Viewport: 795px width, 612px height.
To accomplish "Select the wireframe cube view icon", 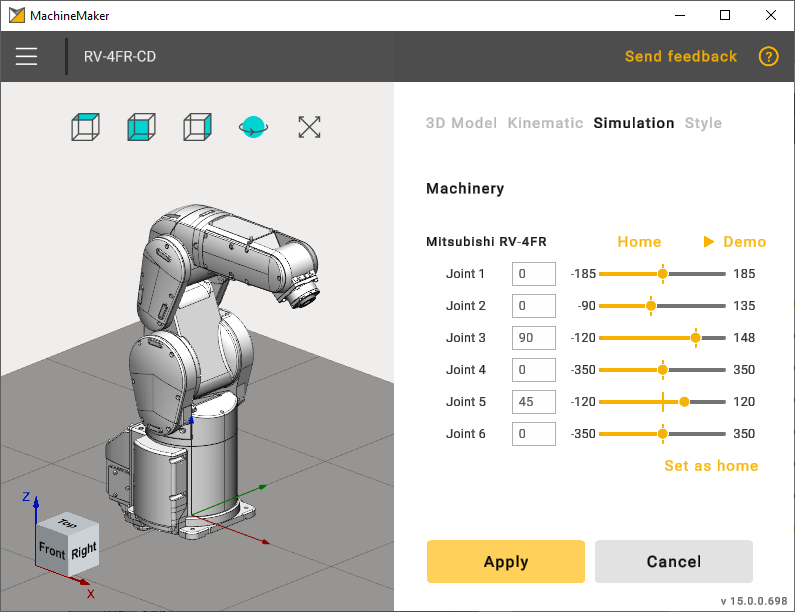I will [x=86, y=127].
